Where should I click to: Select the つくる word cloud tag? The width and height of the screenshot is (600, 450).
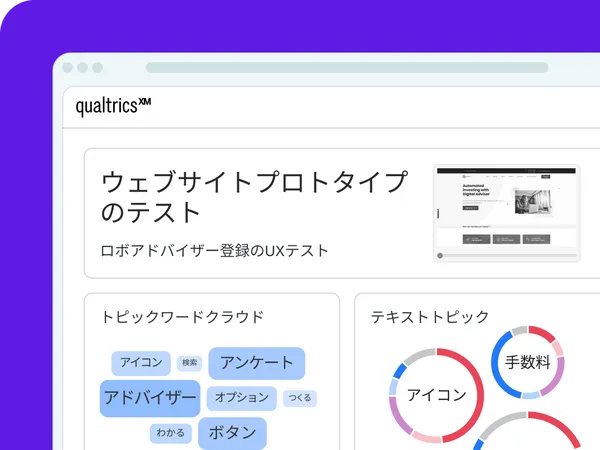coord(300,398)
